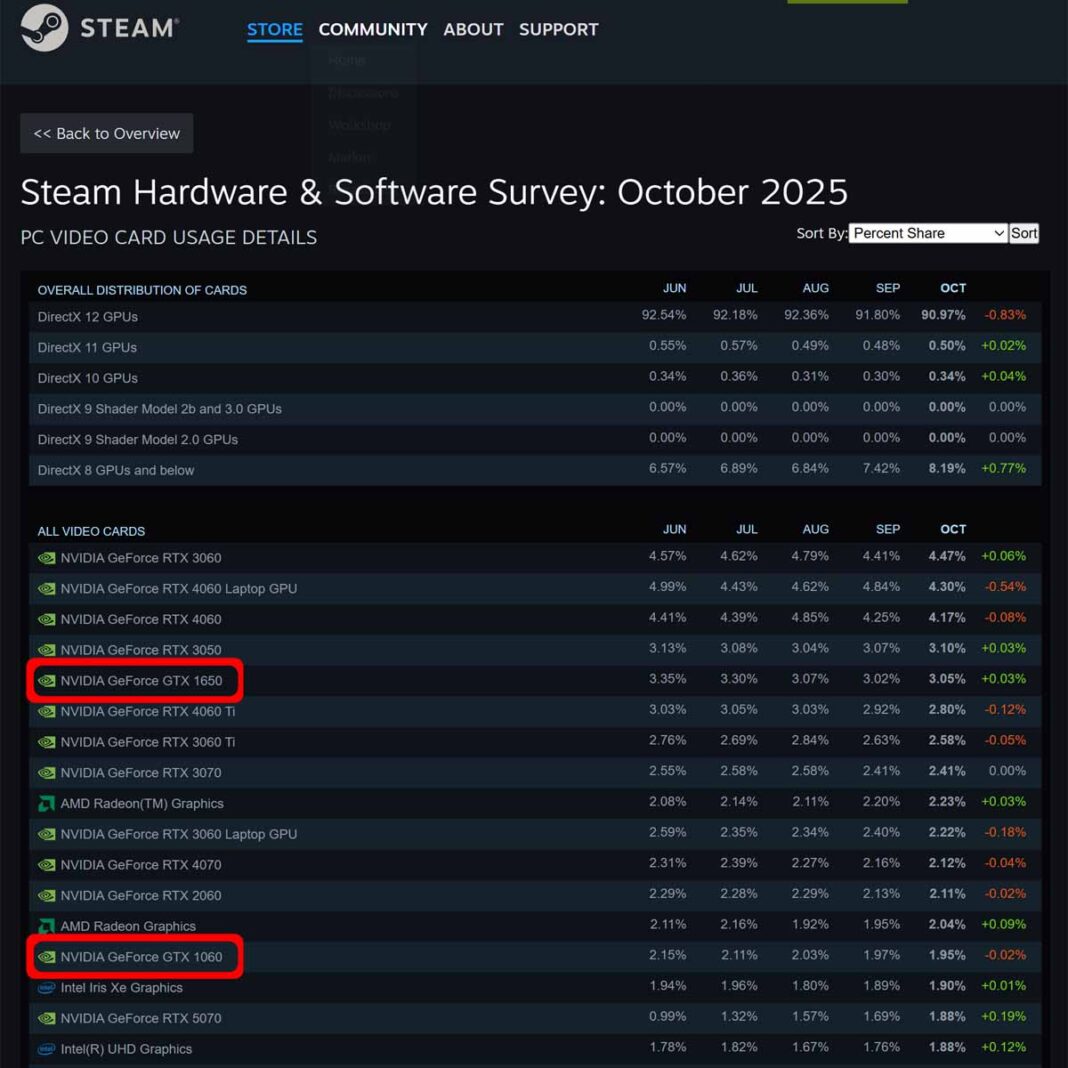Open the Support page

click(558, 29)
